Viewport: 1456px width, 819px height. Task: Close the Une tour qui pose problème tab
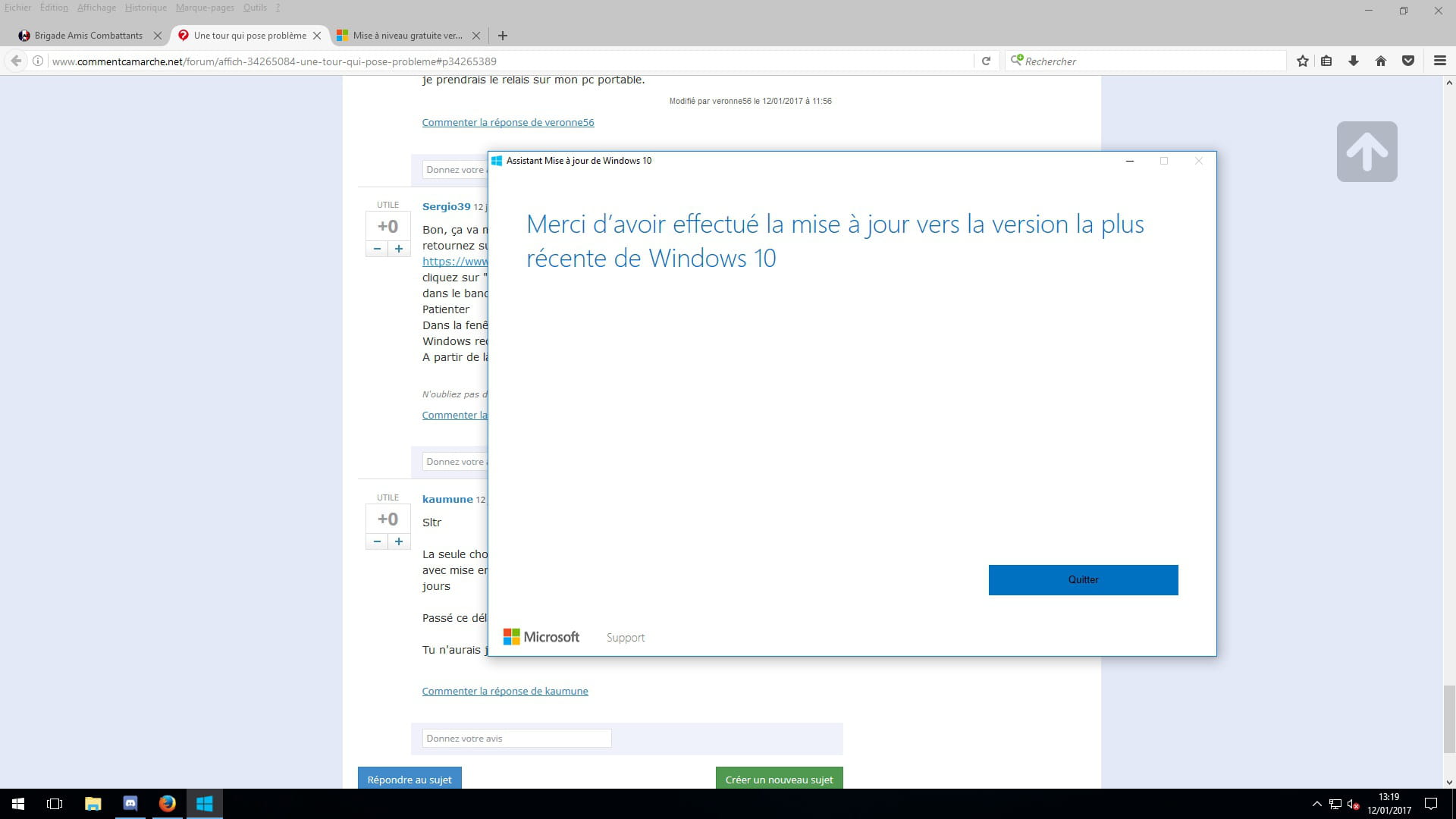pyautogui.click(x=317, y=36)
